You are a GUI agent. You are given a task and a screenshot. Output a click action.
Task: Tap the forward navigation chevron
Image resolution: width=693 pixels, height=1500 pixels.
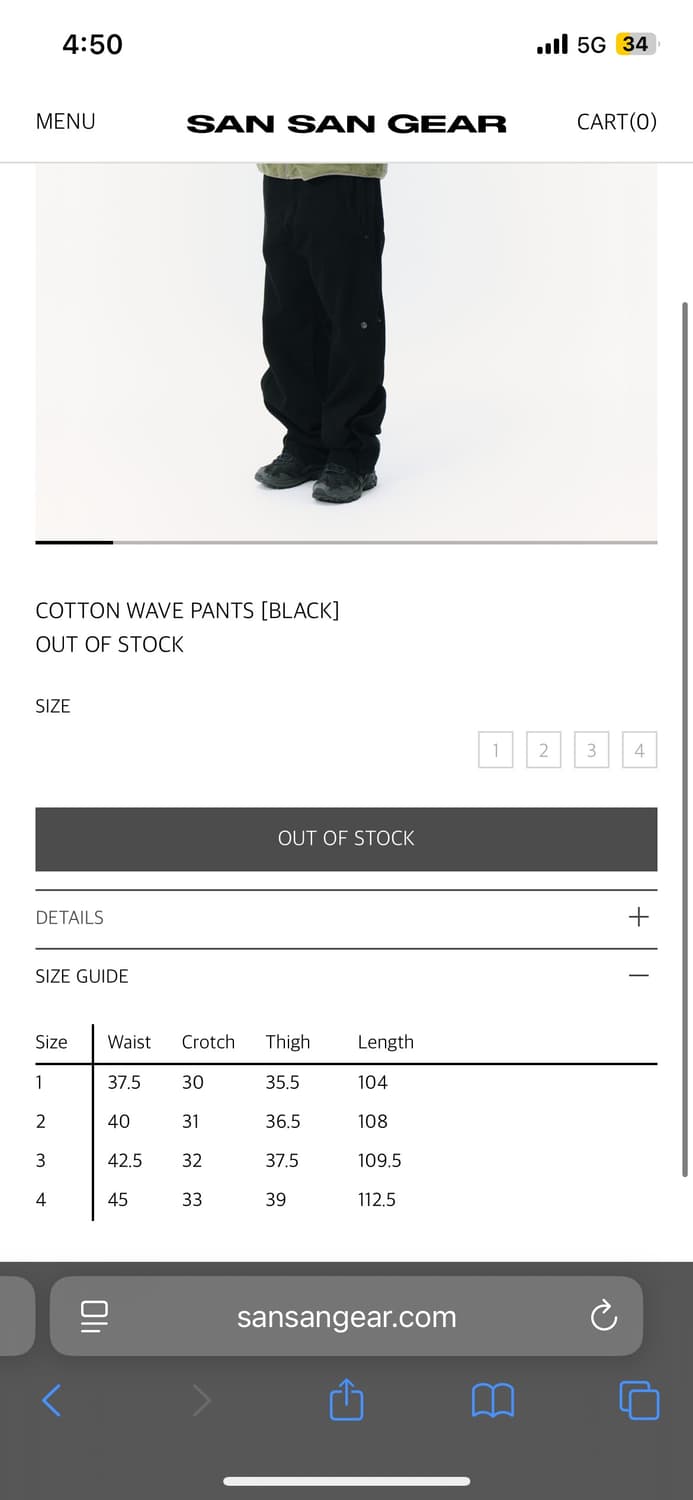coord(200,1401)
